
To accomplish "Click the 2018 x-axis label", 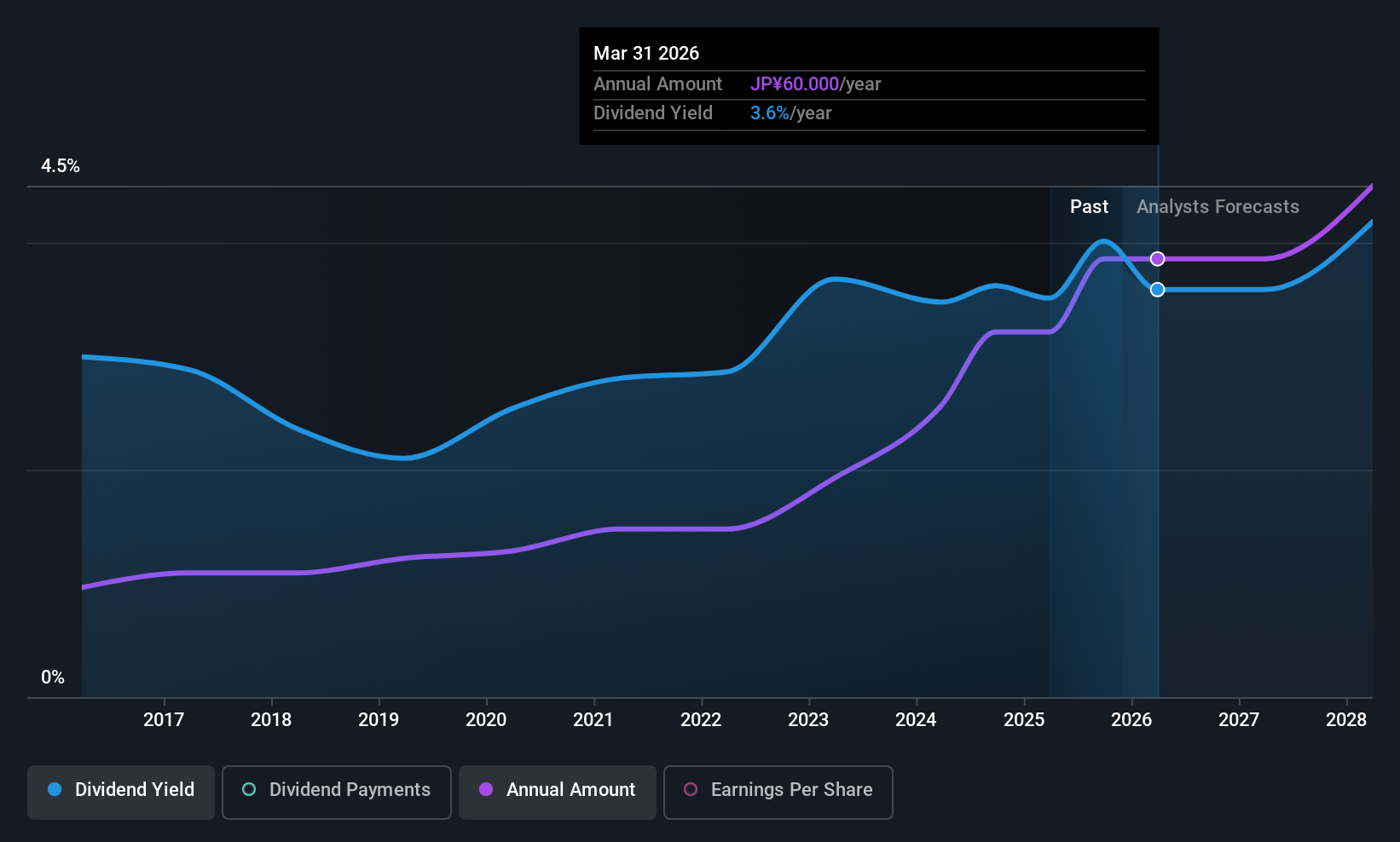I will point(271,720).
